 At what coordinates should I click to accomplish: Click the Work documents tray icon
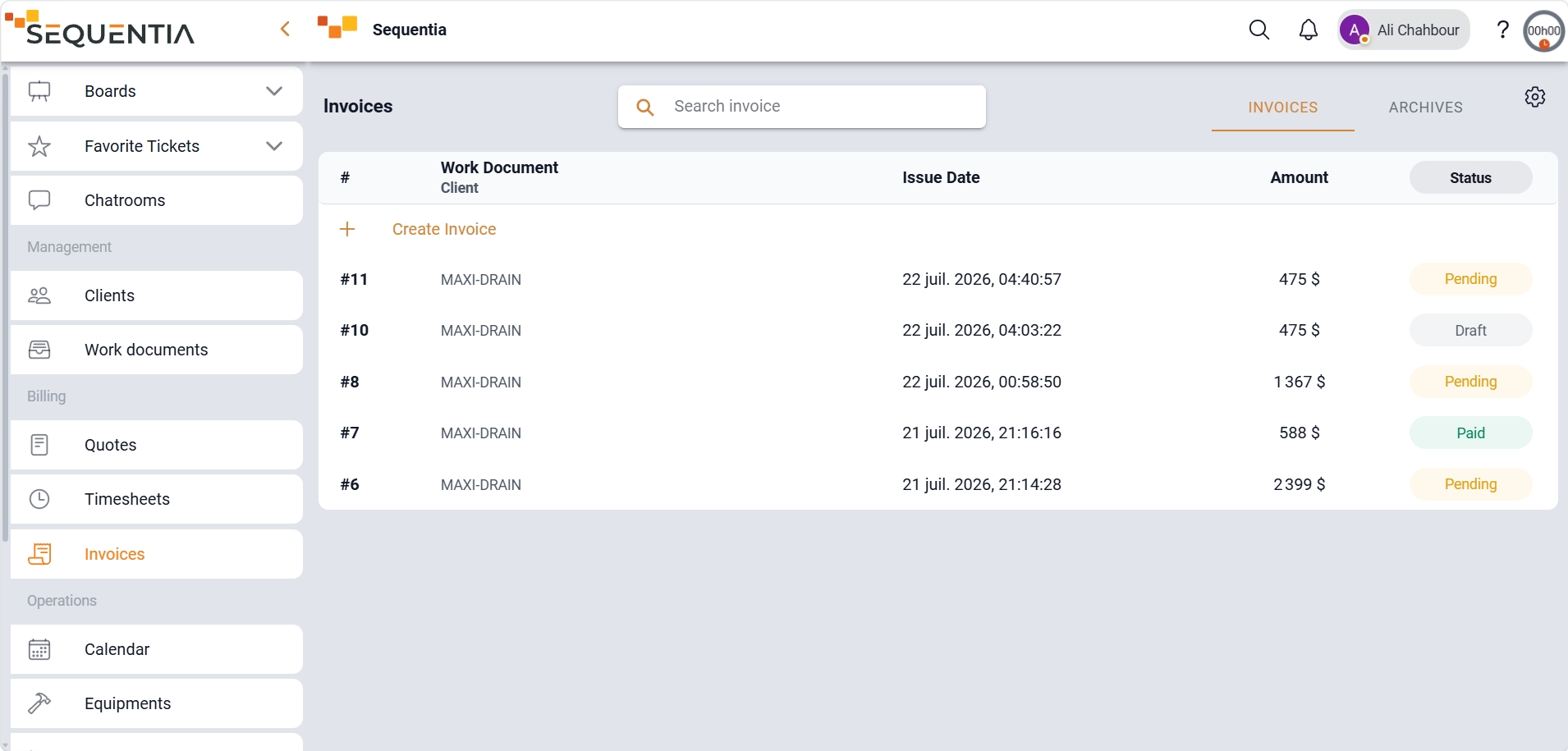[x=39, y=350]
